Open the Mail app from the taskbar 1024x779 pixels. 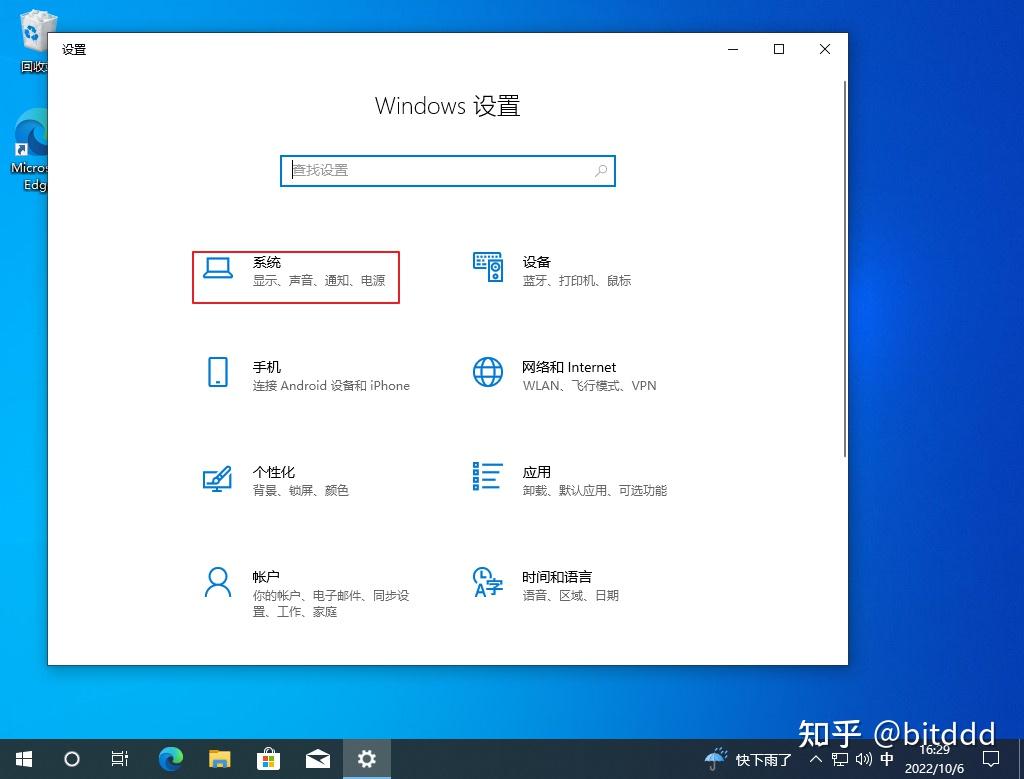pyautogui.click(x=317, y=759)
